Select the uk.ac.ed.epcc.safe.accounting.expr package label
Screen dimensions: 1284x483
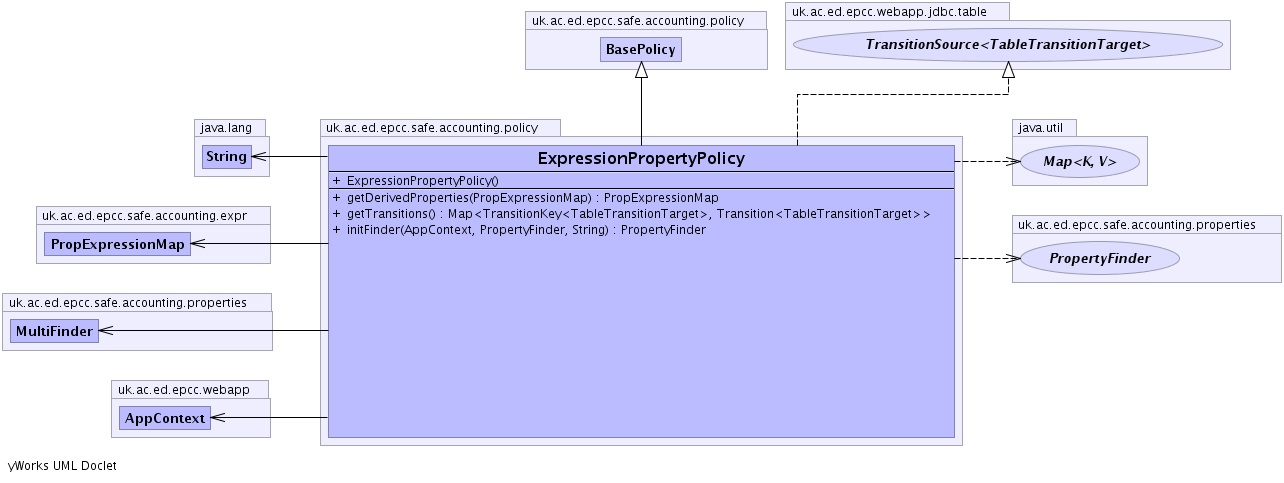155,215
